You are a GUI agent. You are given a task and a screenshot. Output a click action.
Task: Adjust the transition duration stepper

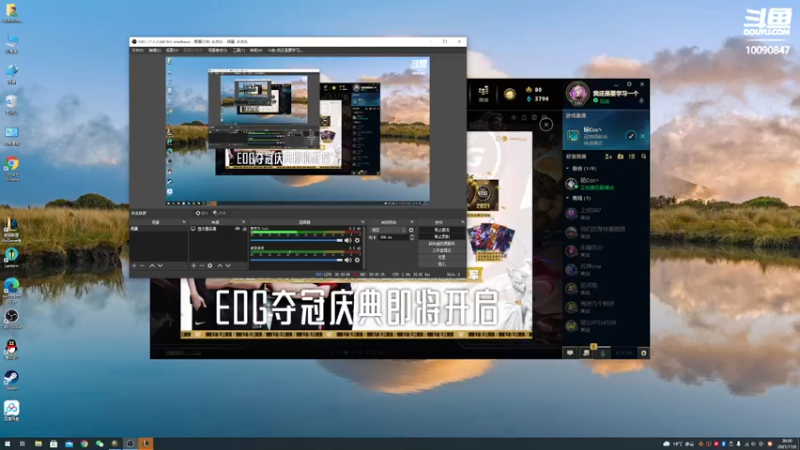click(x=411, y=237)
